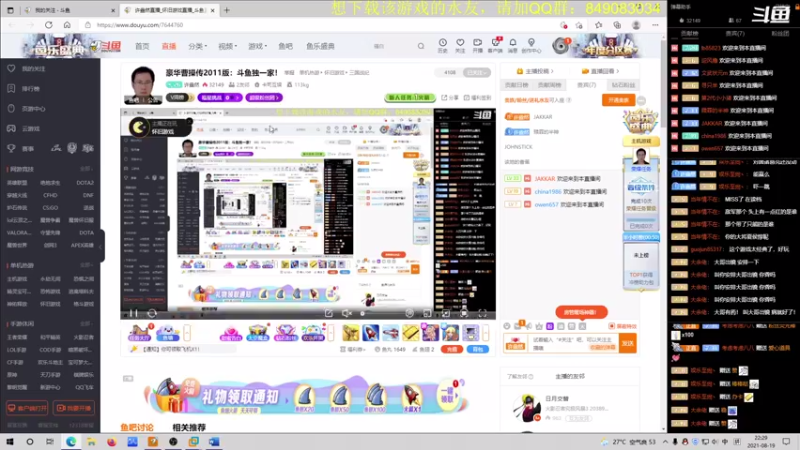Go to 首页 in Douyu navigation
Image resolution: width=800 pixels, height=450 pixels.
click(142, 46)
